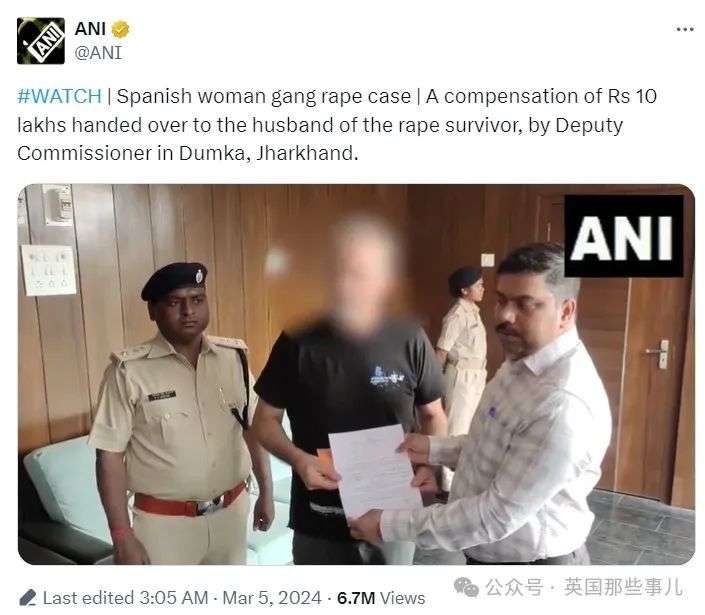The width and height of the screenshot is (705, 615).
Task: Click the document being handed over in the image
Action: pos(375,471)
